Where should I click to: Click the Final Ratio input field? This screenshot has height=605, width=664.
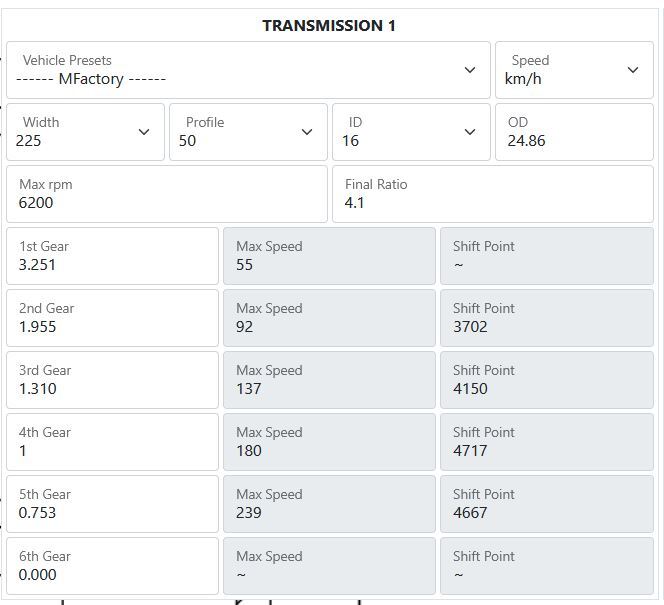point(492,194)
